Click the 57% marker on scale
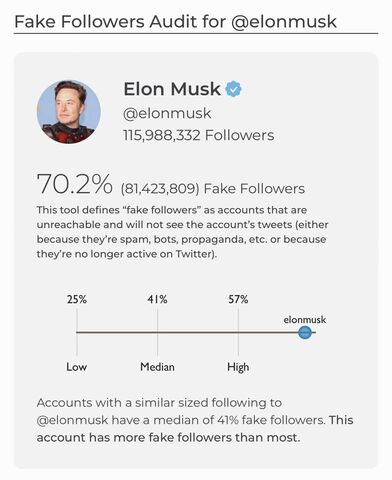This screenshot has width=392, height=480. 238,299
